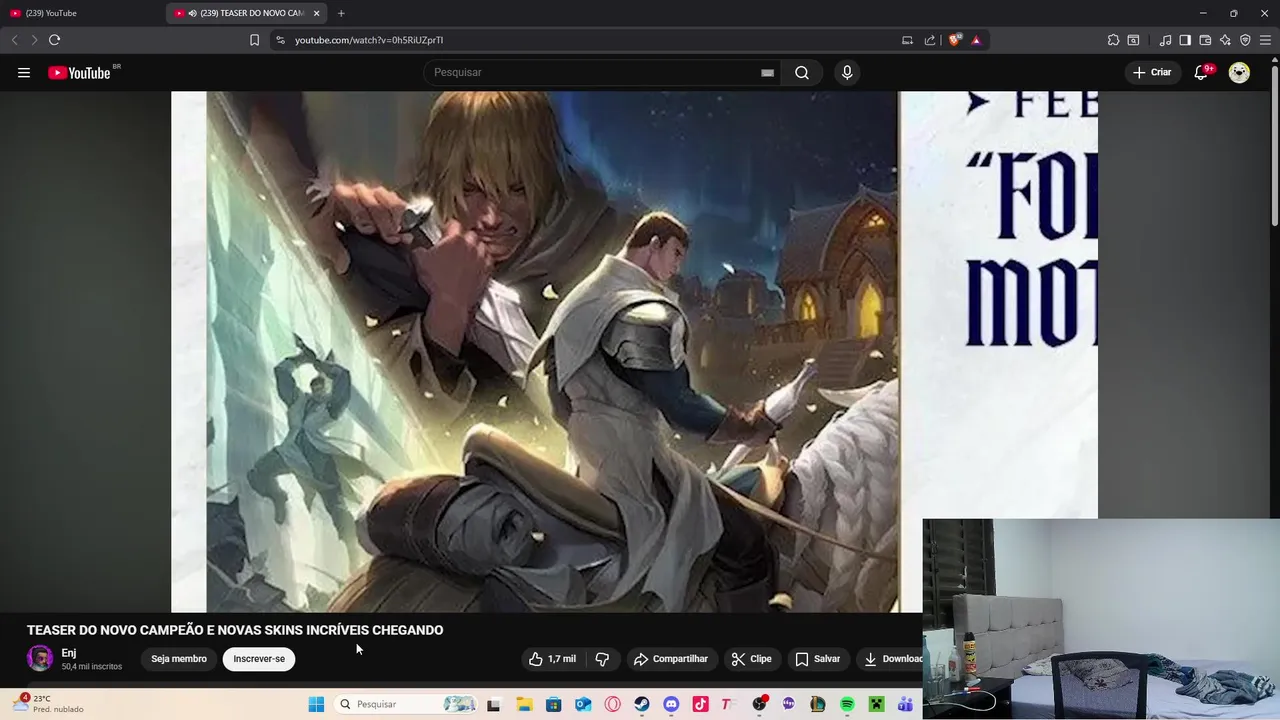Image resolution: width=1280 pixels, height=720 pixels.
Task: Open the Enj channel name link
Action: click(x=69, y=653)
